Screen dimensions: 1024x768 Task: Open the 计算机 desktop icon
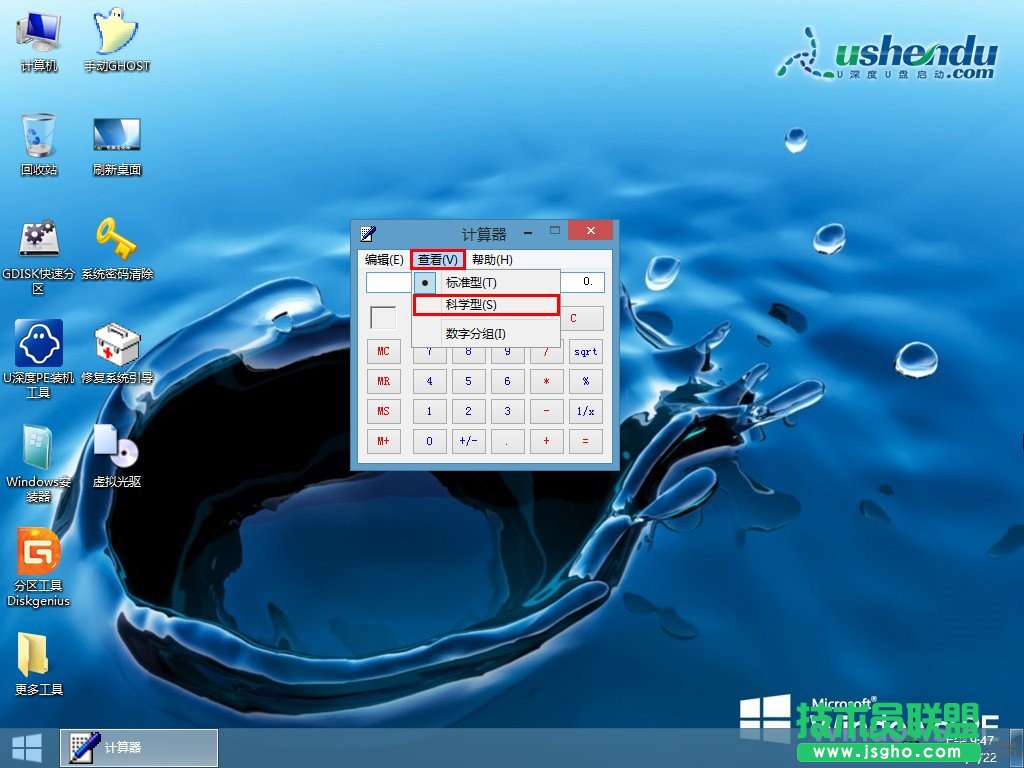click(39, 34)
